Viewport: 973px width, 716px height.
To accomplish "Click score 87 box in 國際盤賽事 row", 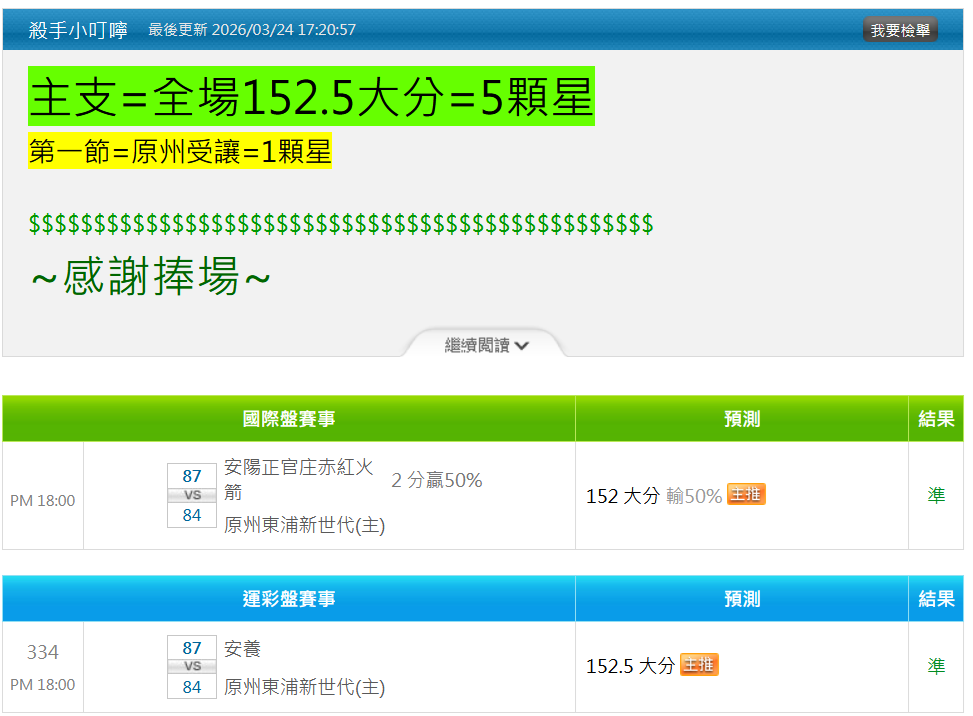I will click(x=192, y=476).
